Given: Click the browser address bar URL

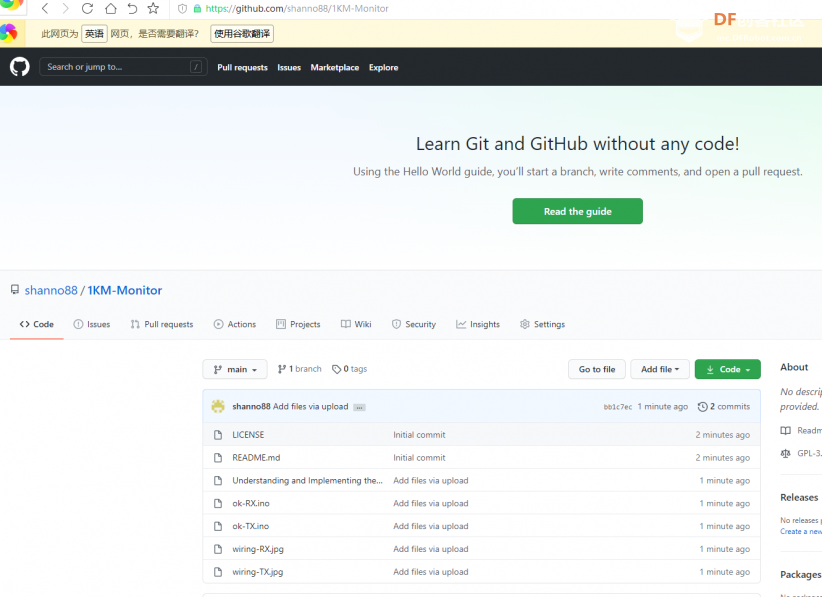Looking at the screenshot, I should click(x=297, y=8).
